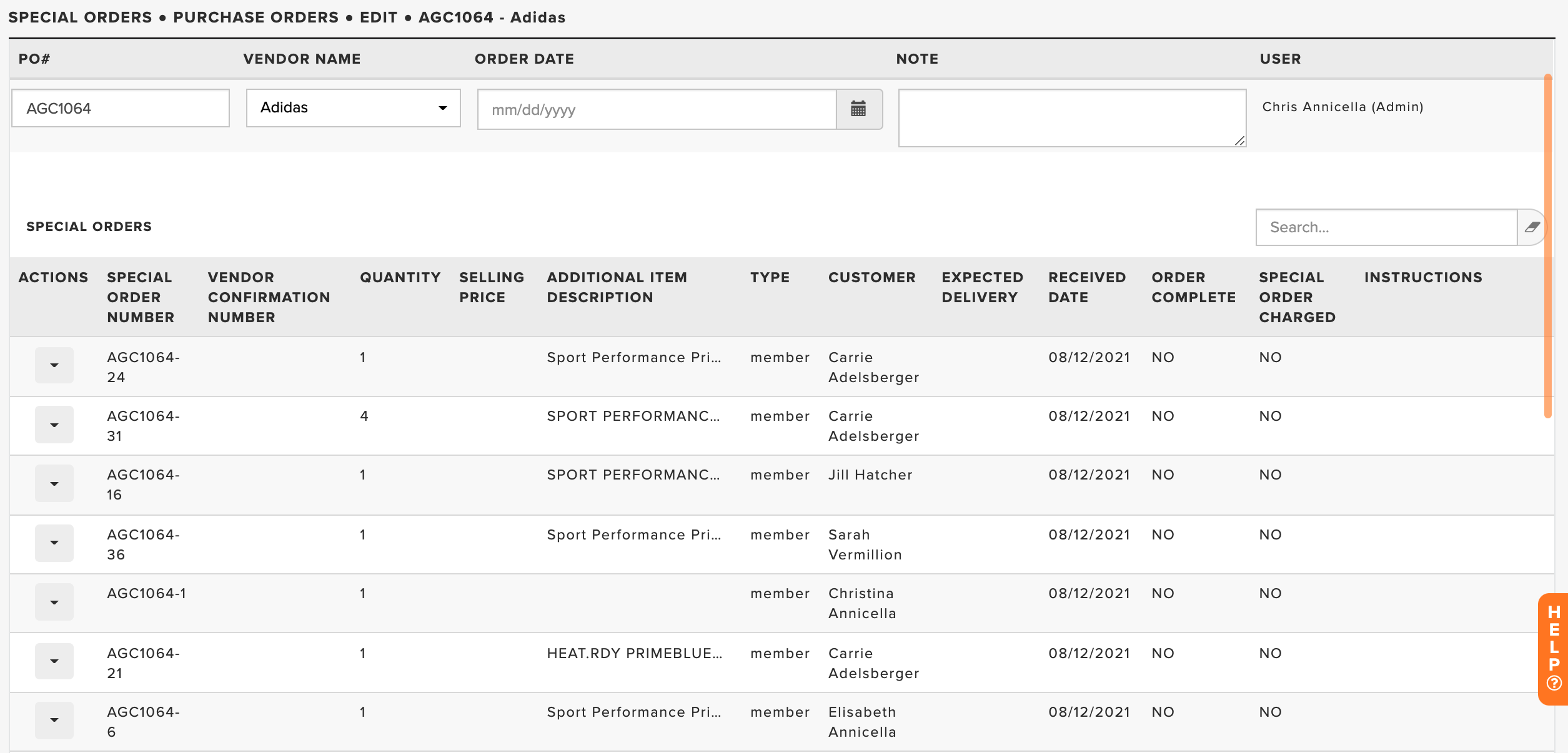Click the page's orange vertical scrollbar

coord(1548,246)
